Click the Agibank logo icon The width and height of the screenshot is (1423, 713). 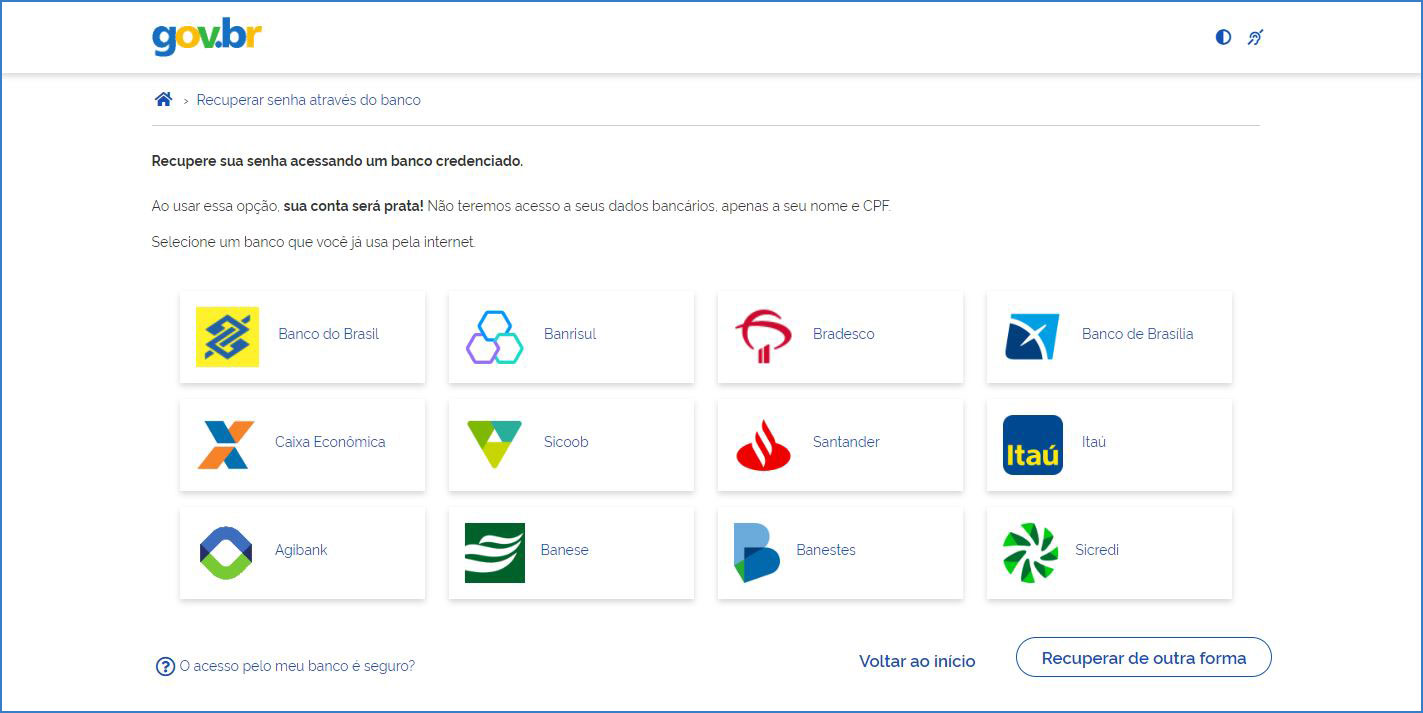[226, 552]
